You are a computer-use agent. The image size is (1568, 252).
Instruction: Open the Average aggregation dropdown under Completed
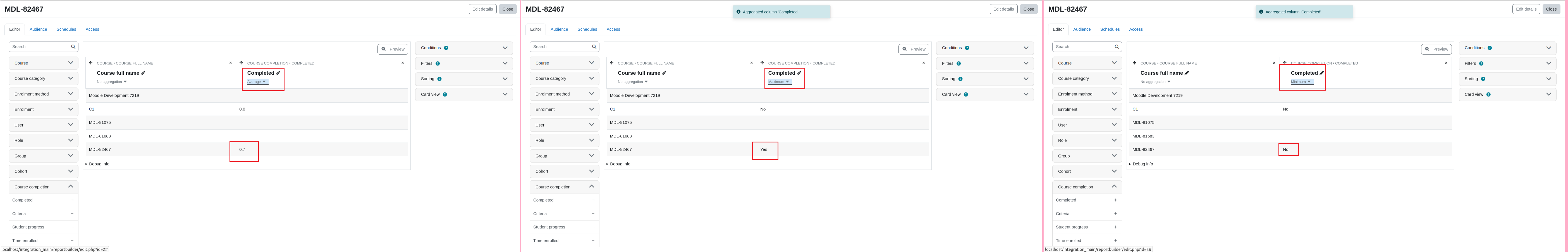point(257,82)
